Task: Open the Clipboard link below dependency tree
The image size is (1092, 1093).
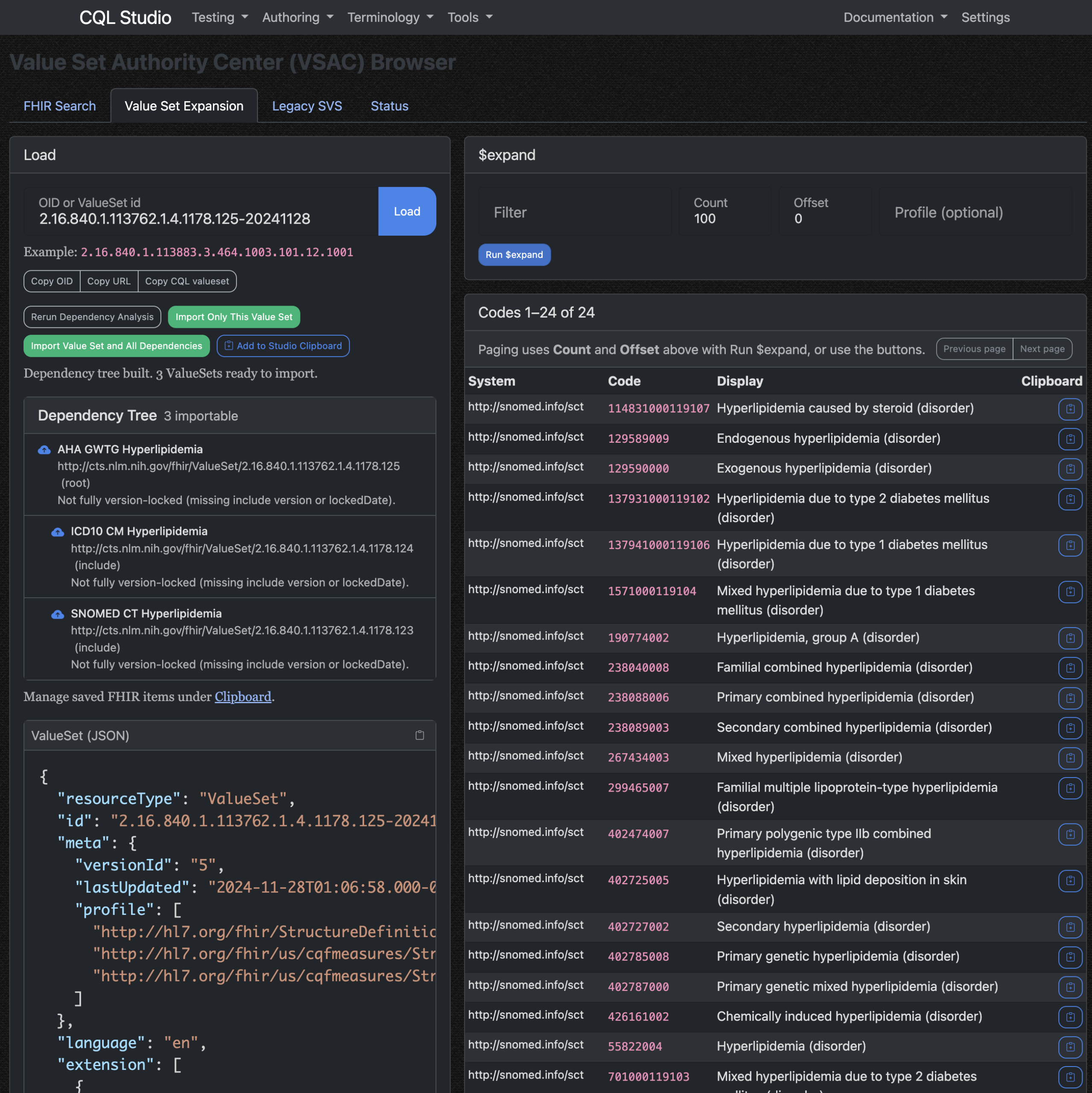Action: click(x=243, y=696)
